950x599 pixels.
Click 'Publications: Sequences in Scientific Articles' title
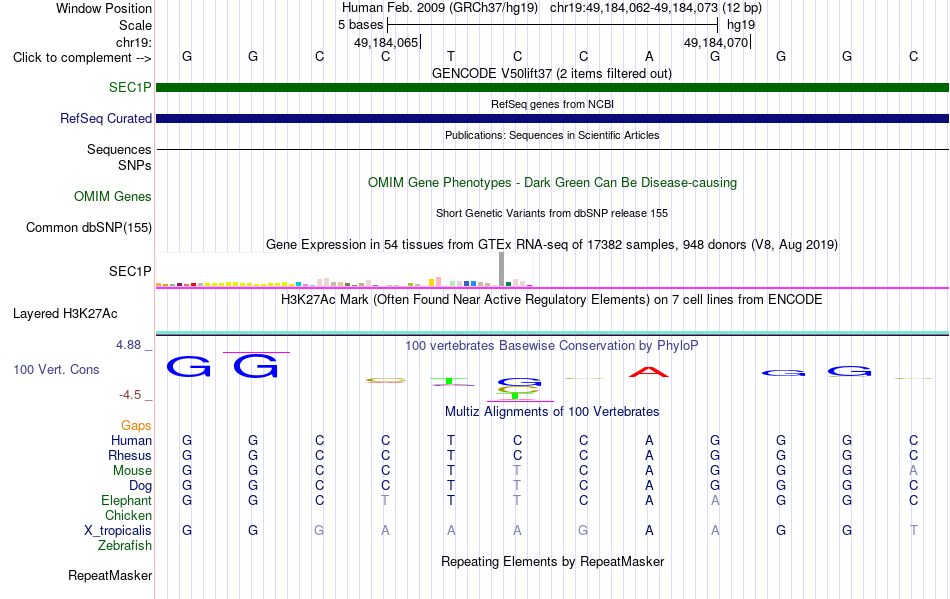pos(552,135)
